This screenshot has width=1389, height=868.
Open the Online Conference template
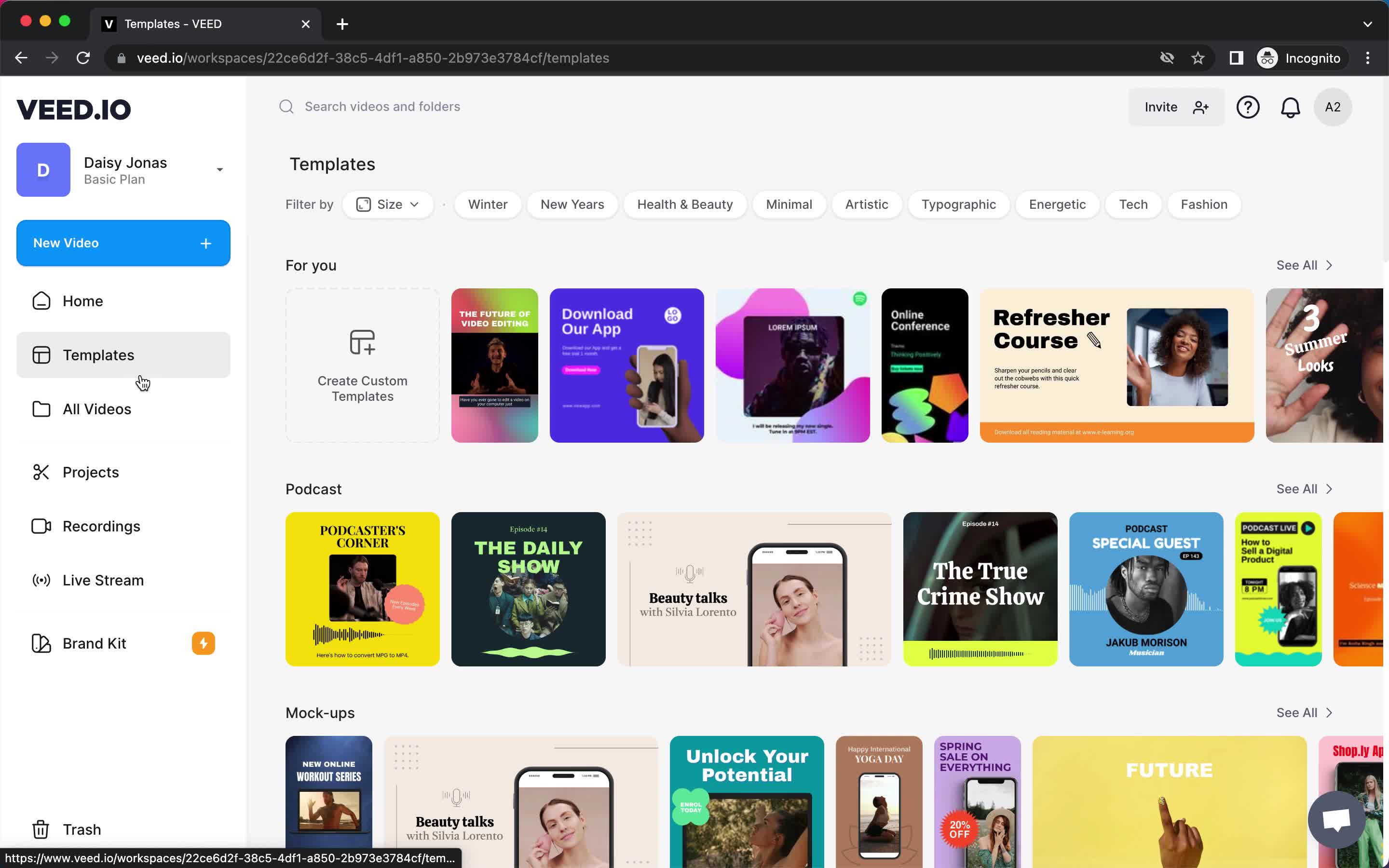coord(925,365)
